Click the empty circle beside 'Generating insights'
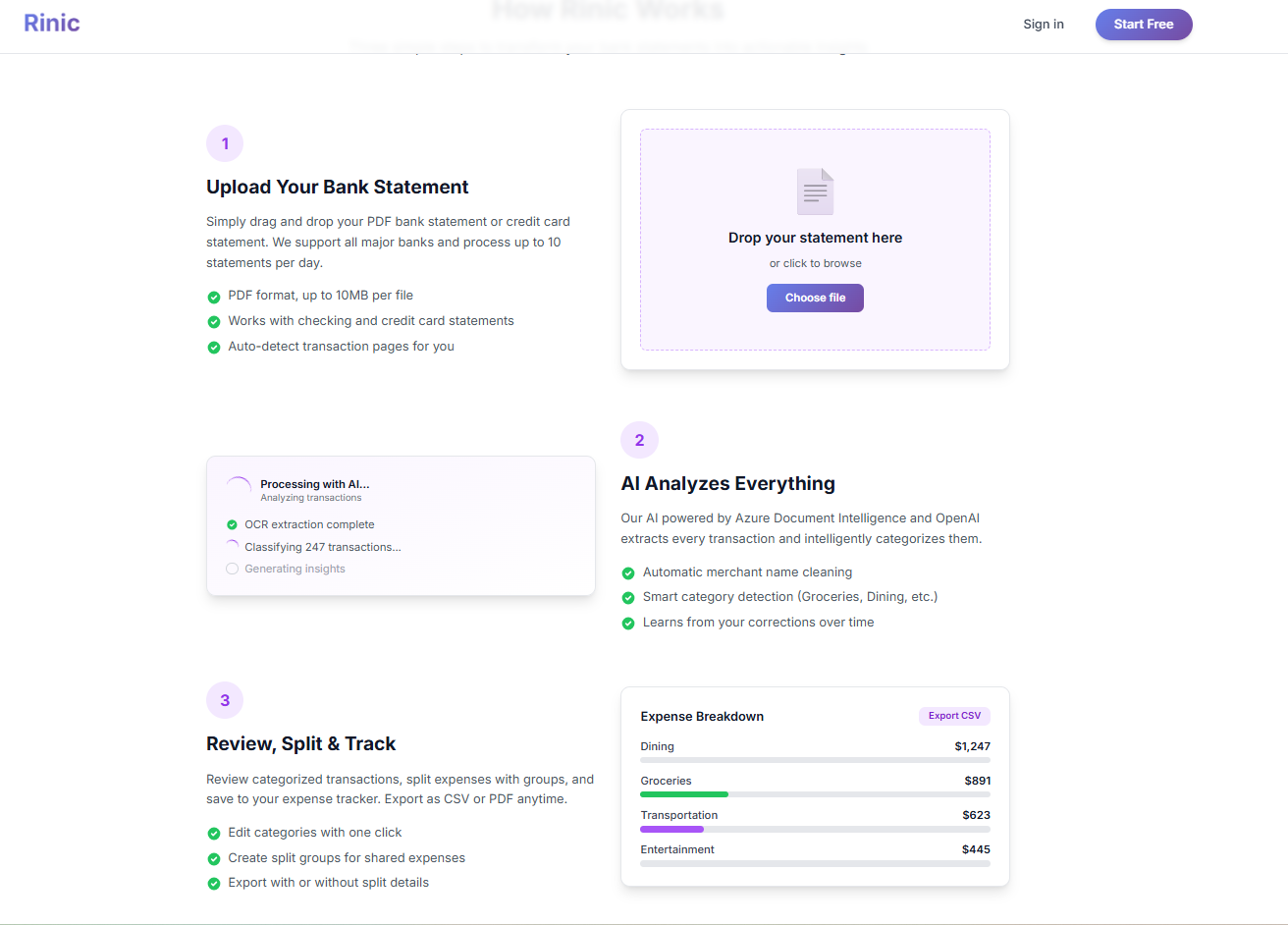 tap(232, 569)
